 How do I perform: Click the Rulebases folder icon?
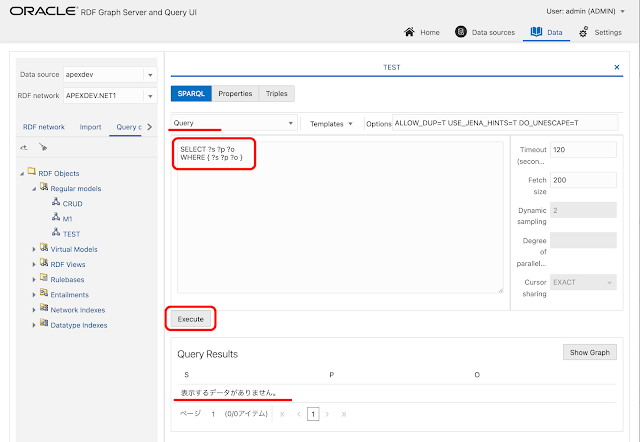click(44, 278)
